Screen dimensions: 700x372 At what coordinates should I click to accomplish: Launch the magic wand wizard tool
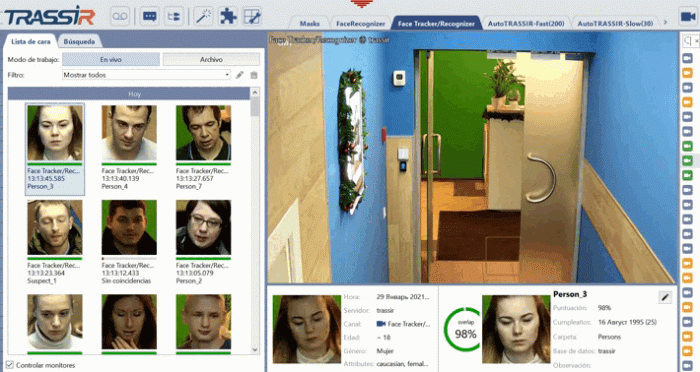(x=204, y=17)
